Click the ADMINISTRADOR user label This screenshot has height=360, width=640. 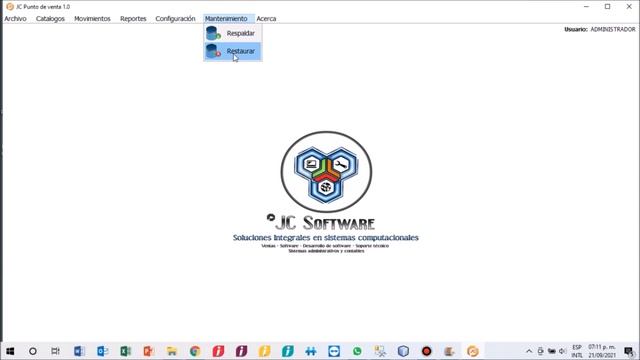[x=613, y=29]
